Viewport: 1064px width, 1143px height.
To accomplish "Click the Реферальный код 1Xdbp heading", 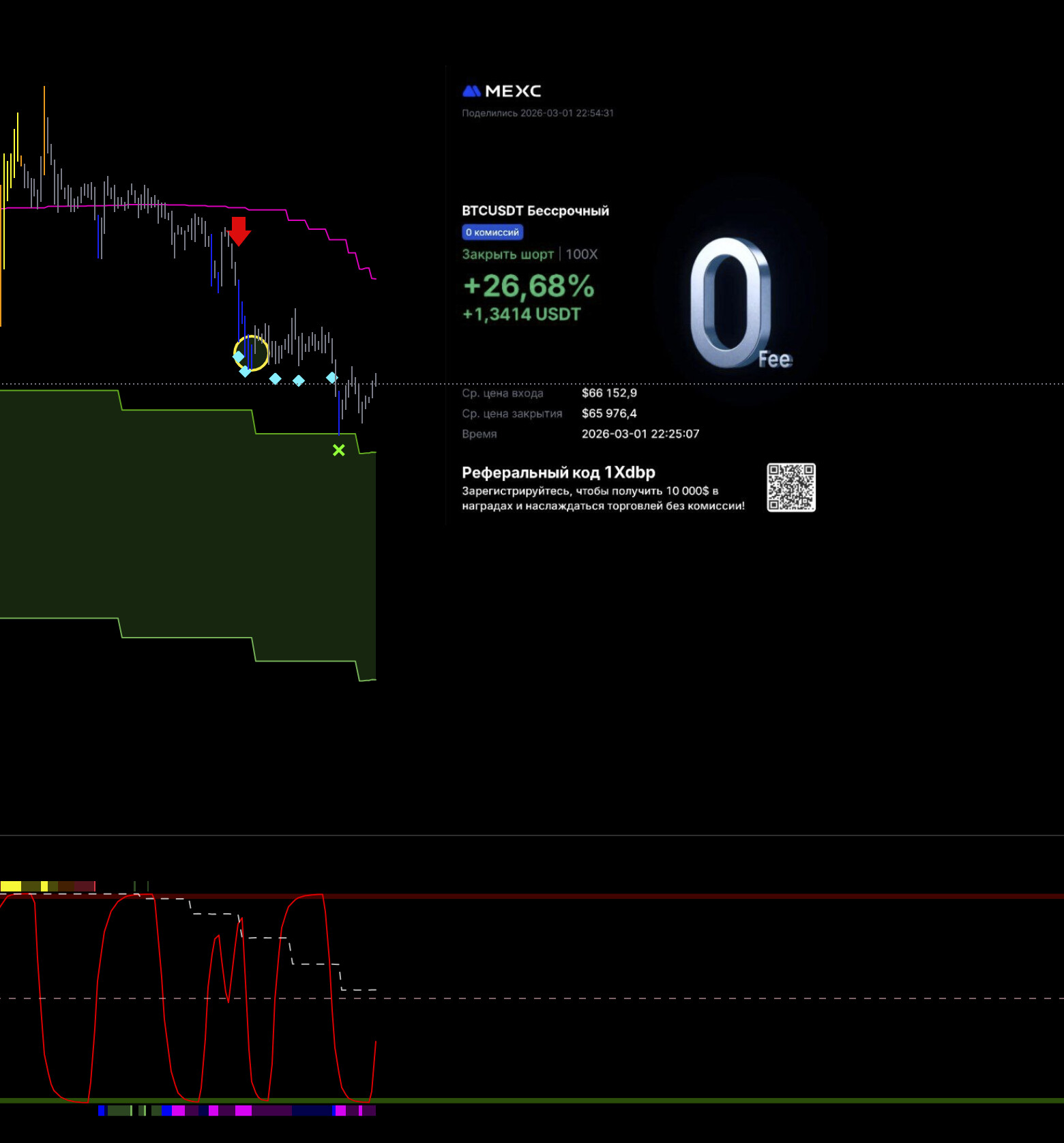I will [558, 473].
